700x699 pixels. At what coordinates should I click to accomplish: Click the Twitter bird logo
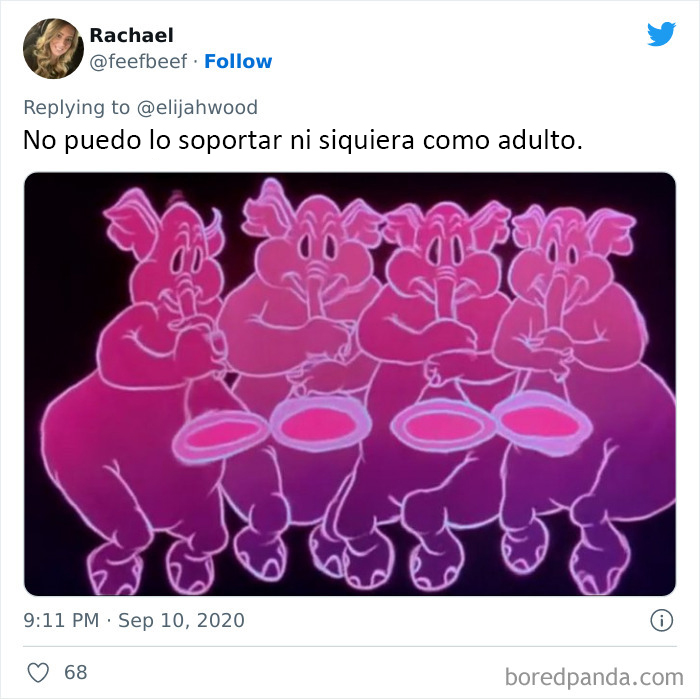tap(661, 34)
